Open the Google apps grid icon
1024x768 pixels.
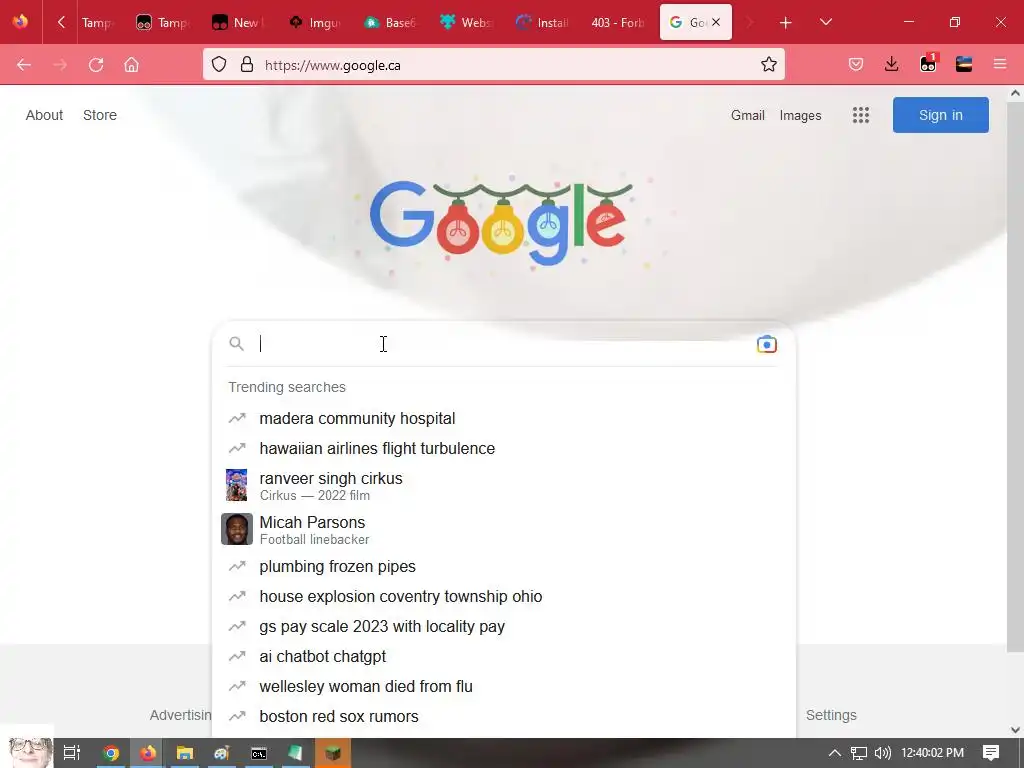[x=861, y=115]
